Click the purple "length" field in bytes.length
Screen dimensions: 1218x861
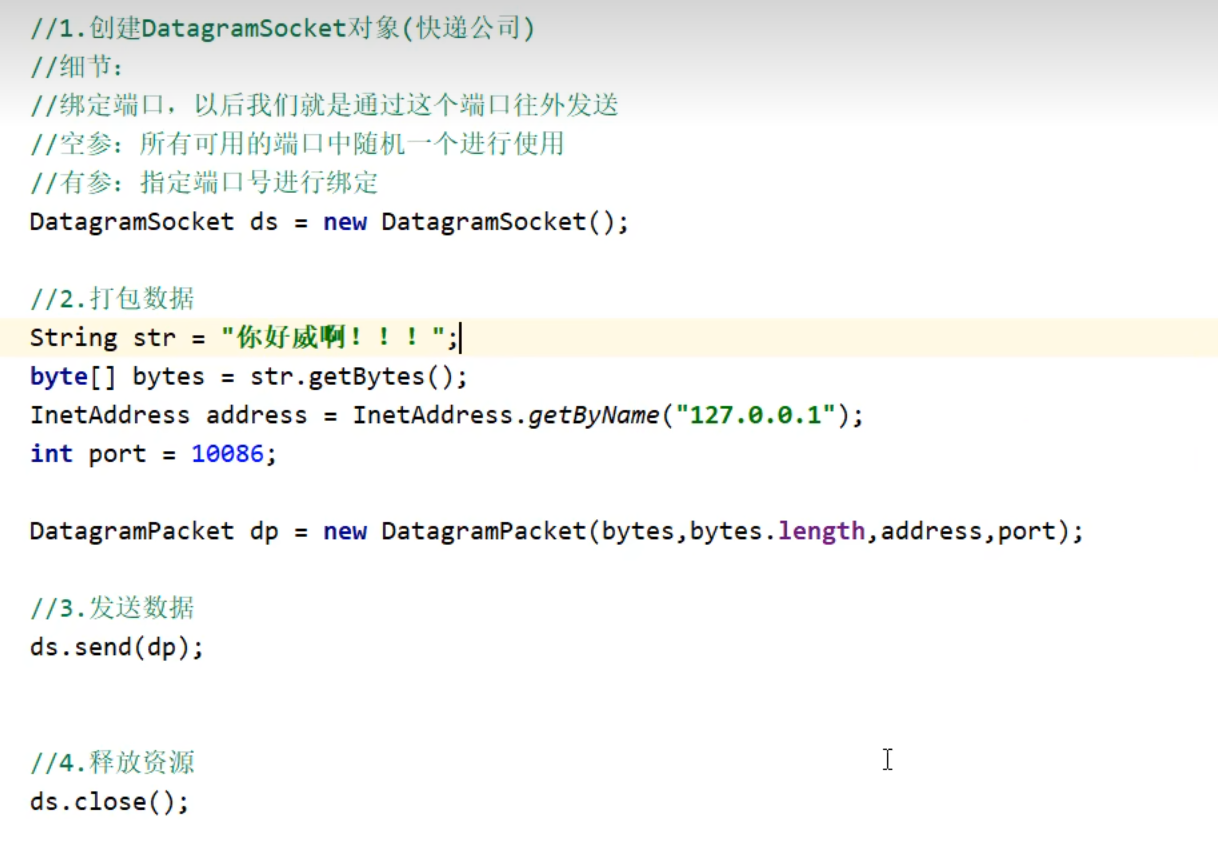821,531
